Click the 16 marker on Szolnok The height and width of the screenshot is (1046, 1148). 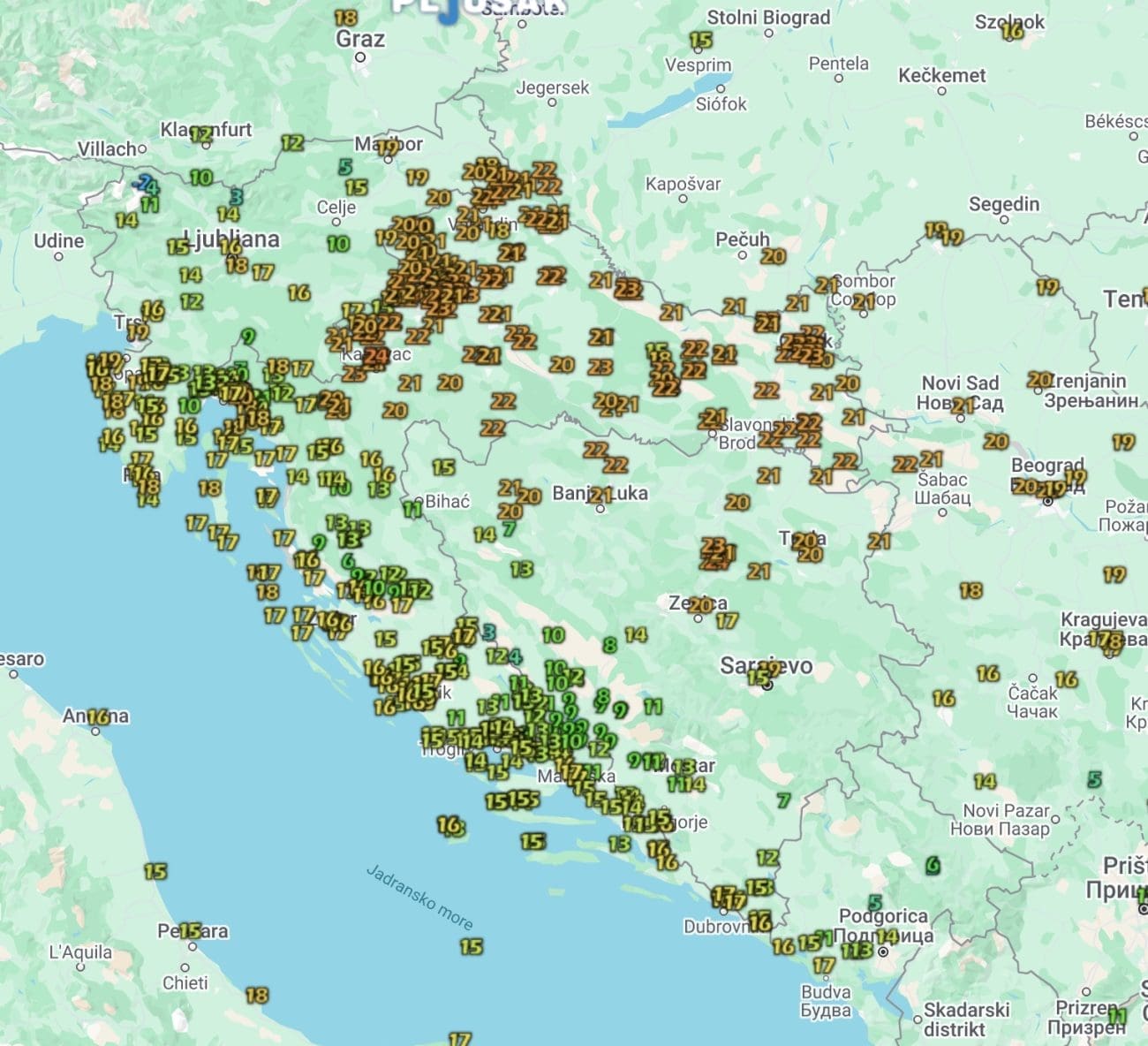click(1012, 30)
